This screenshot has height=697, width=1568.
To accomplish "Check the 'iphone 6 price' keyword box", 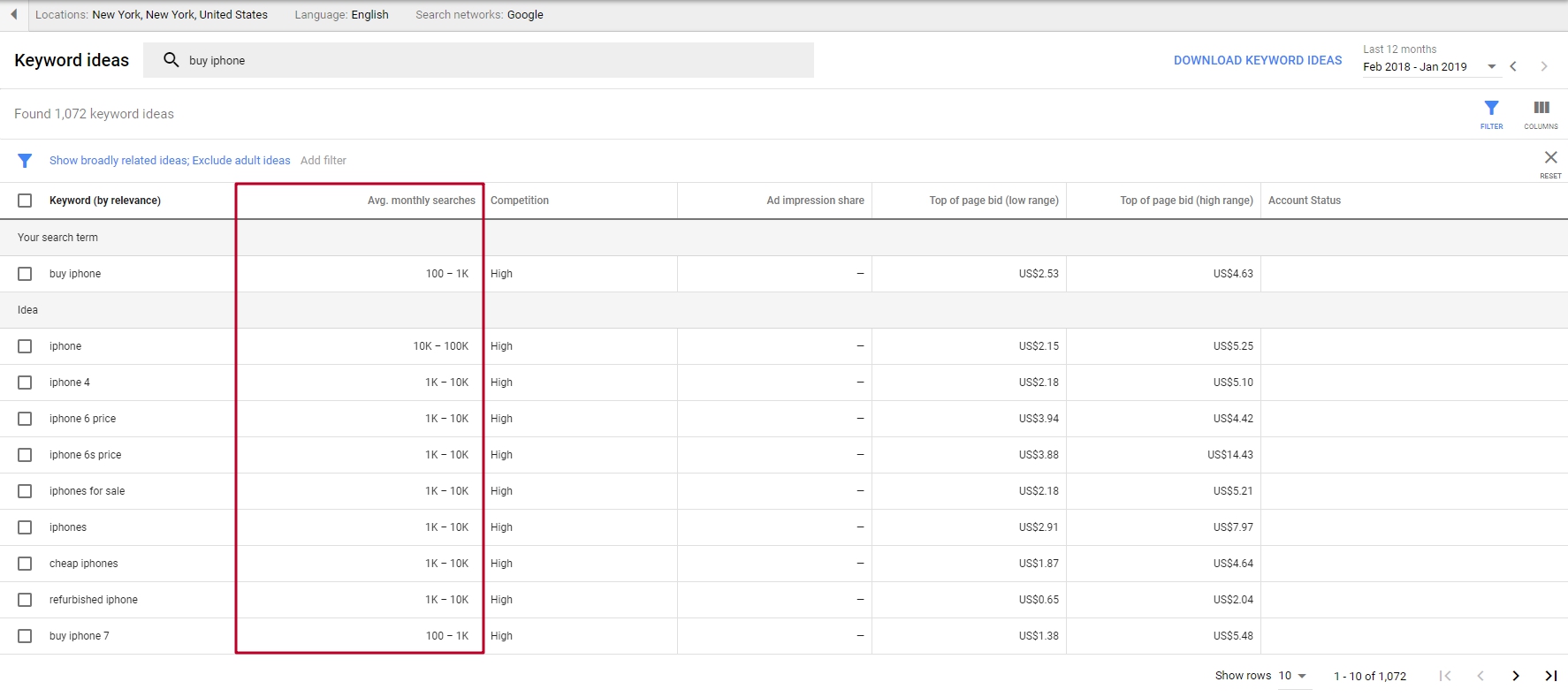I will coord(25,419).
